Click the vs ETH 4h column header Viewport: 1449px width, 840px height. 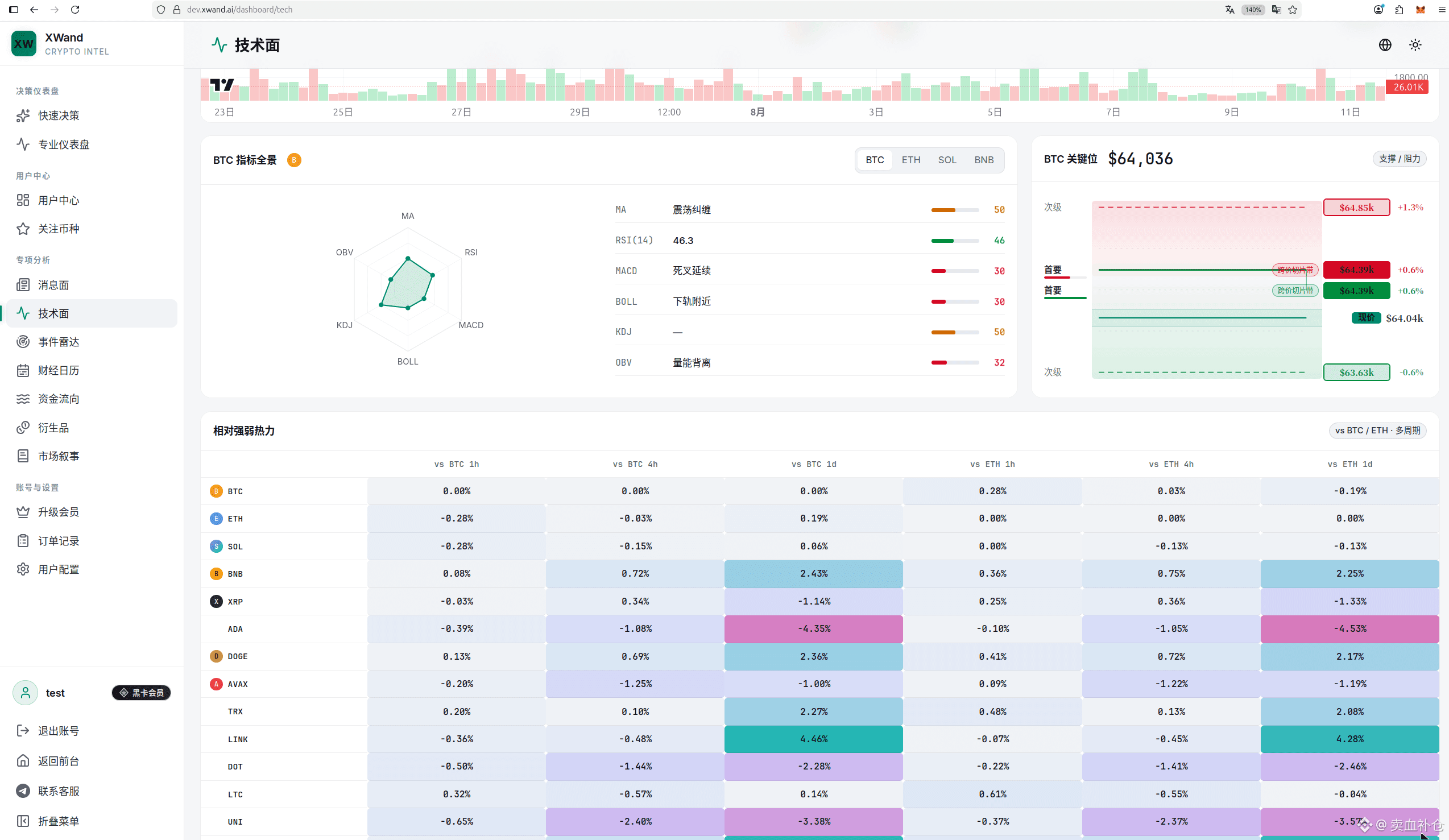click(1171, 464)
